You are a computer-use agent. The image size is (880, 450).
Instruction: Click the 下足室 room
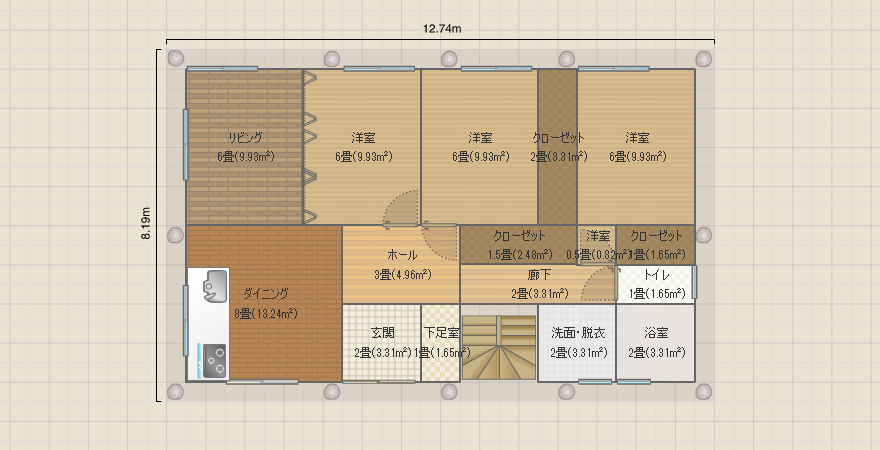pyautogui.click(x=441, y=343)
